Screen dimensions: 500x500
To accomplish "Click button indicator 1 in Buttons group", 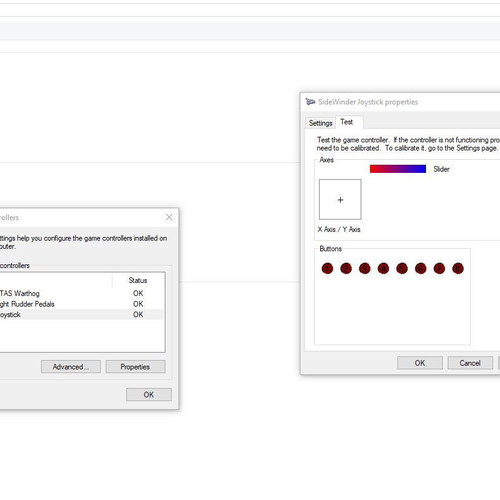I will click(327, 268).
